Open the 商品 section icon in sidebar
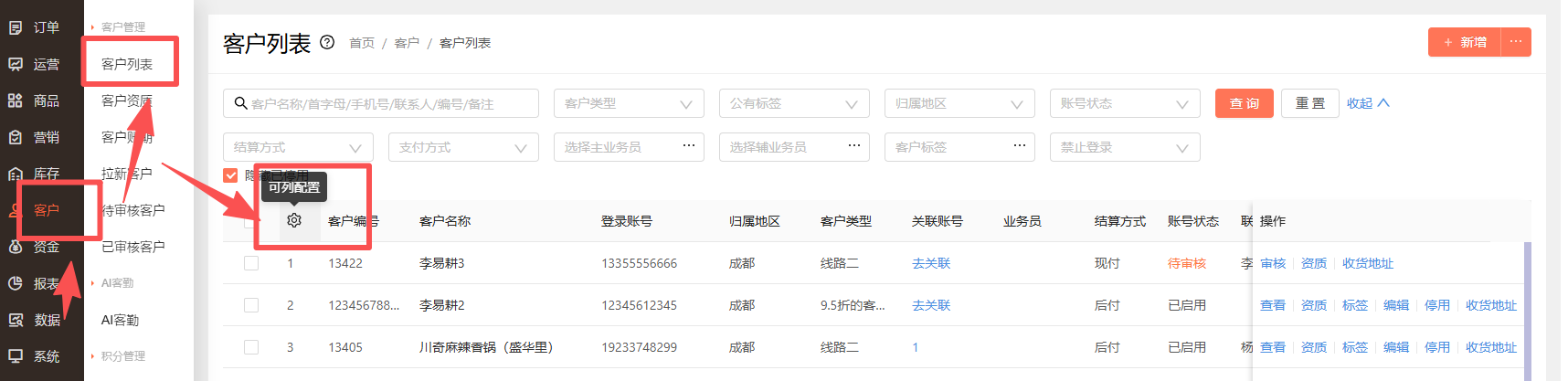 (16, 101)
